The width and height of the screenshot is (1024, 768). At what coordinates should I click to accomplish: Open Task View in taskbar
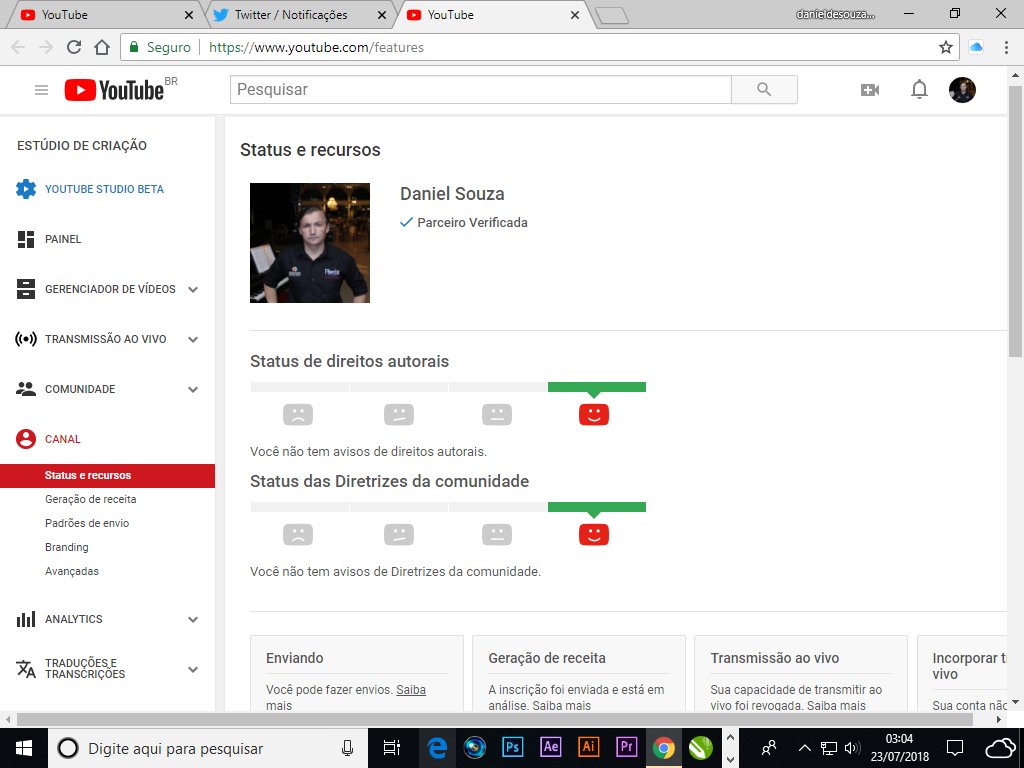392,748
